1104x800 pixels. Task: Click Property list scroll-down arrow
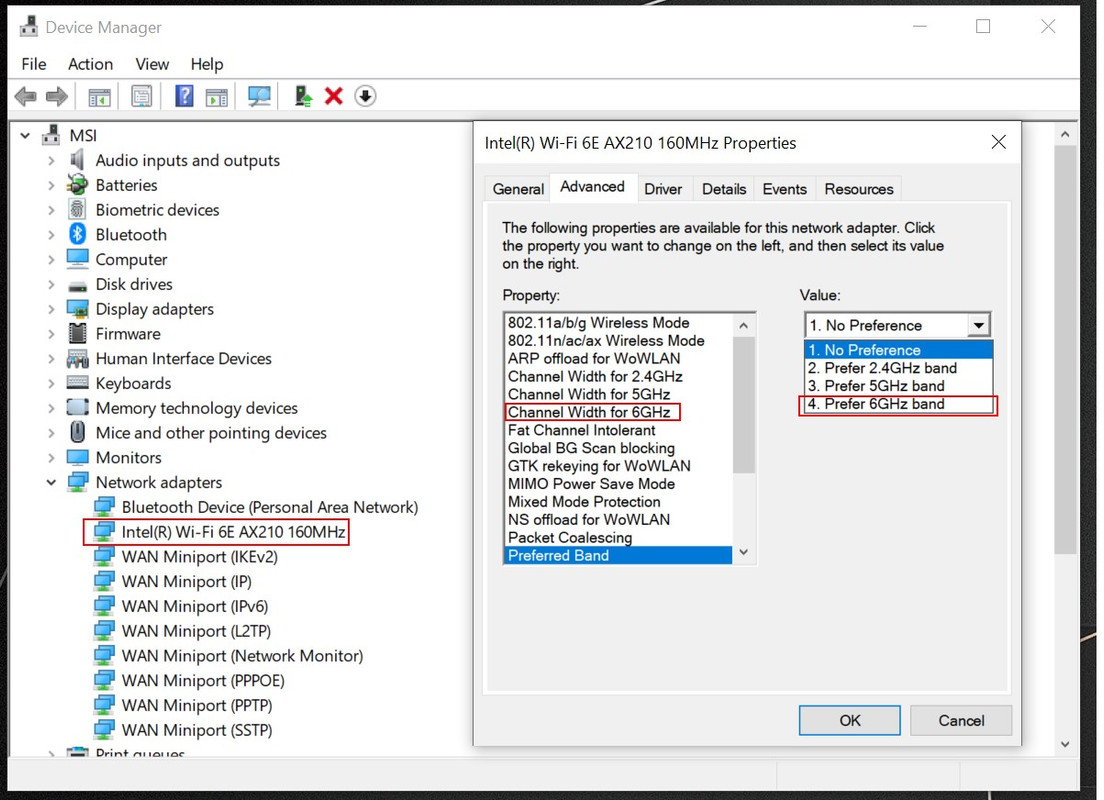[x=744, y=553]
